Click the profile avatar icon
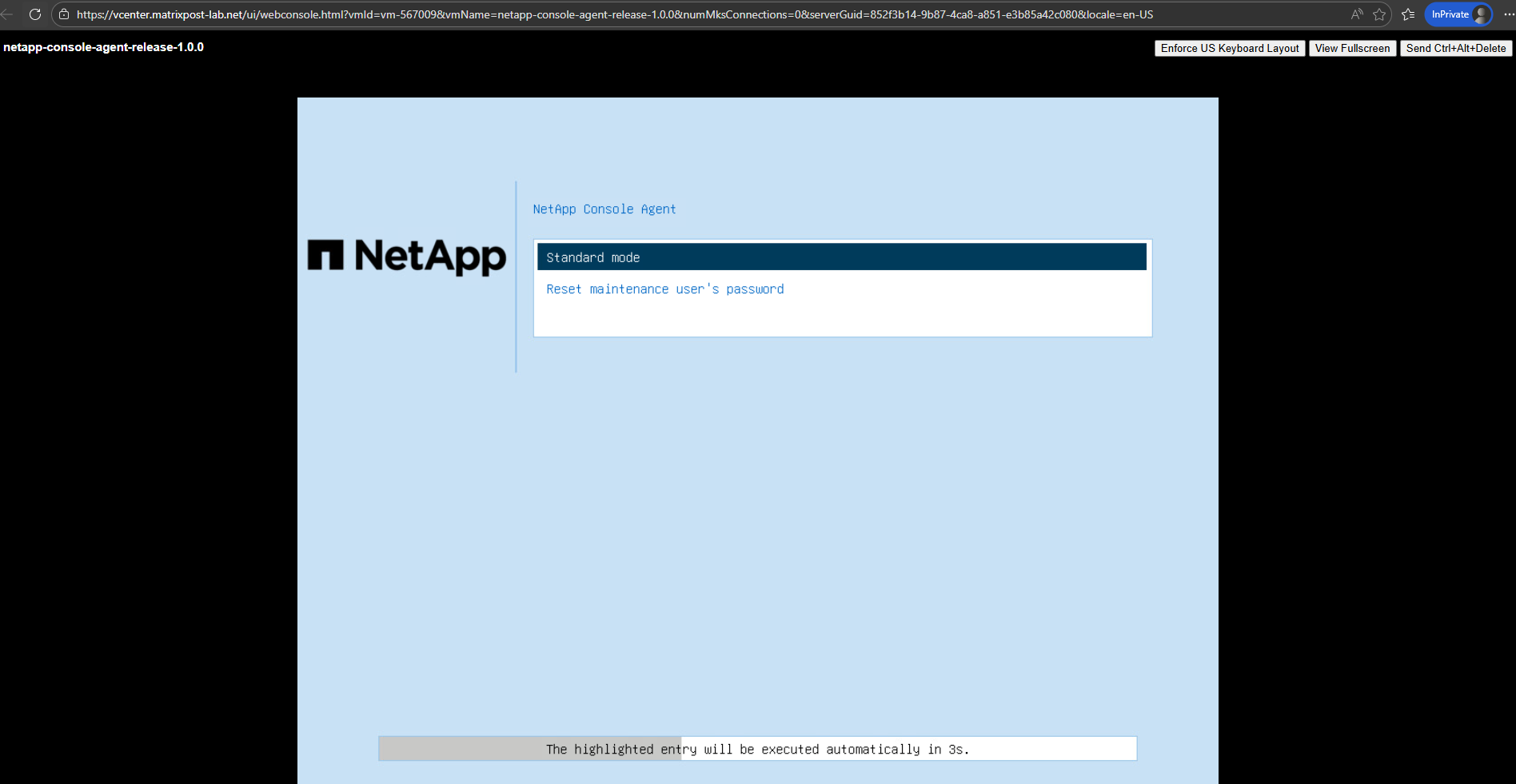This screenshot has width=1516, height=784. coord(1481,14)
